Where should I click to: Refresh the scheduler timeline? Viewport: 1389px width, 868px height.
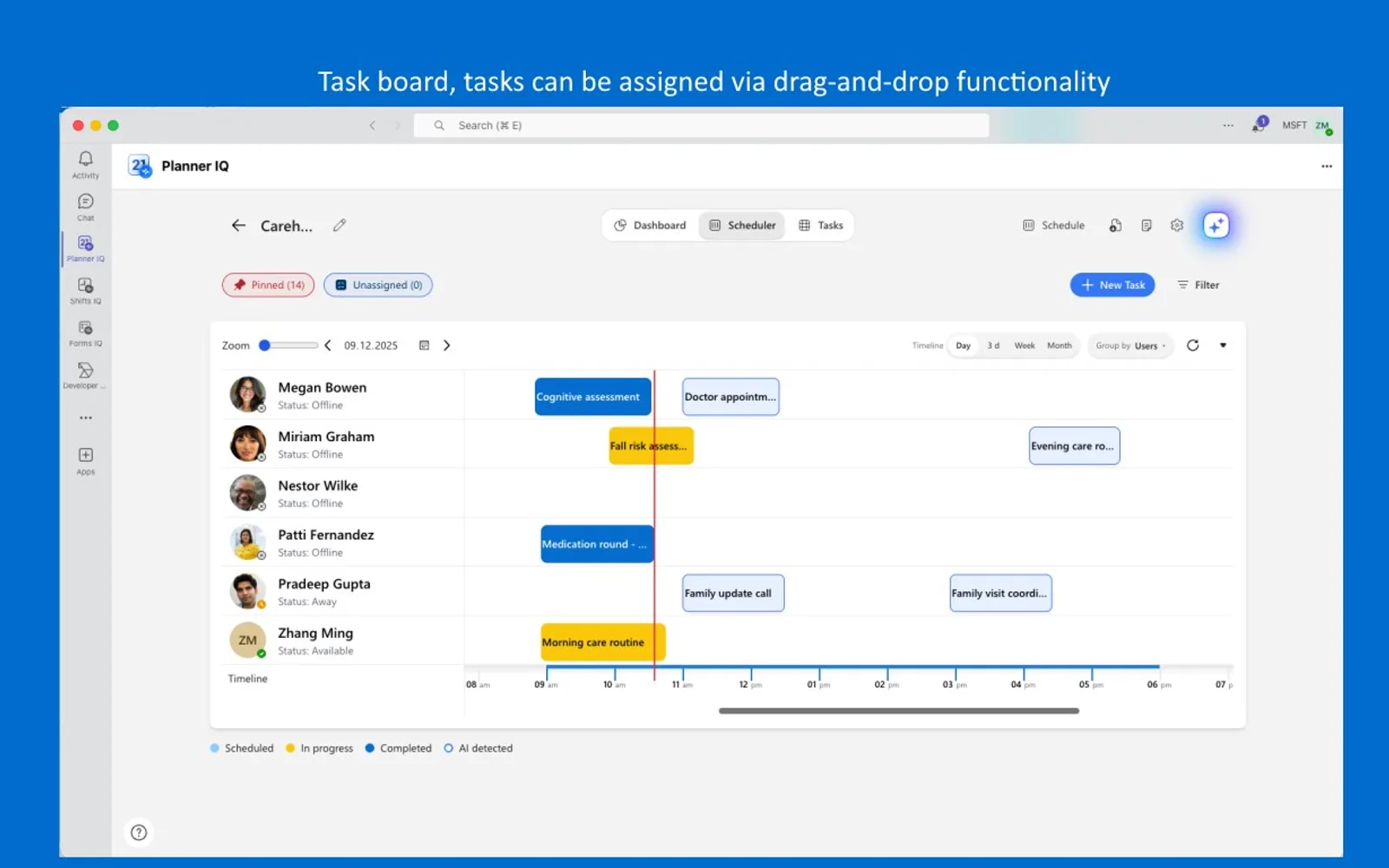coord(1193,345)
